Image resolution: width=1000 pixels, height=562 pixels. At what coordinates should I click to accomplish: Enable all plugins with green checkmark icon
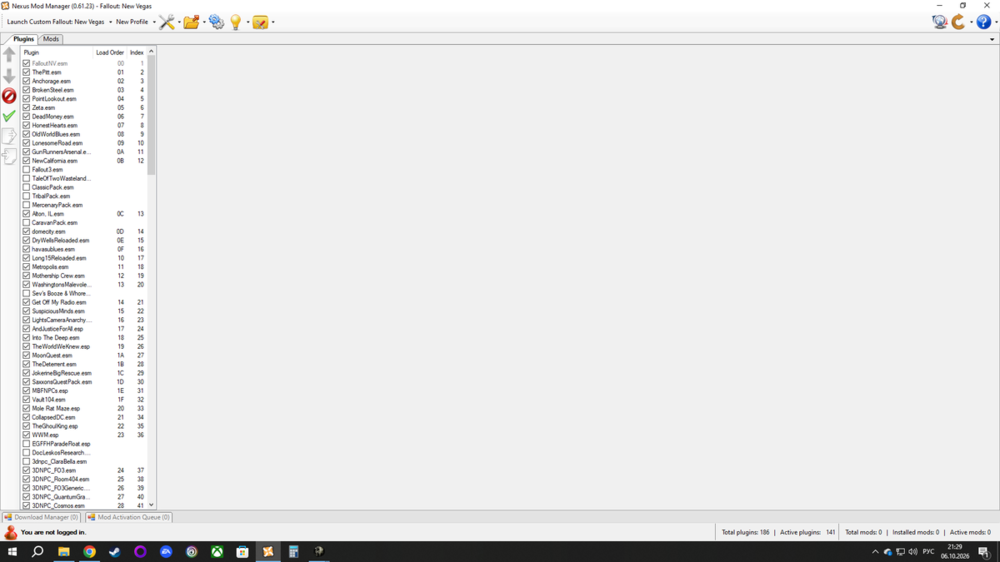coord(9,116)
